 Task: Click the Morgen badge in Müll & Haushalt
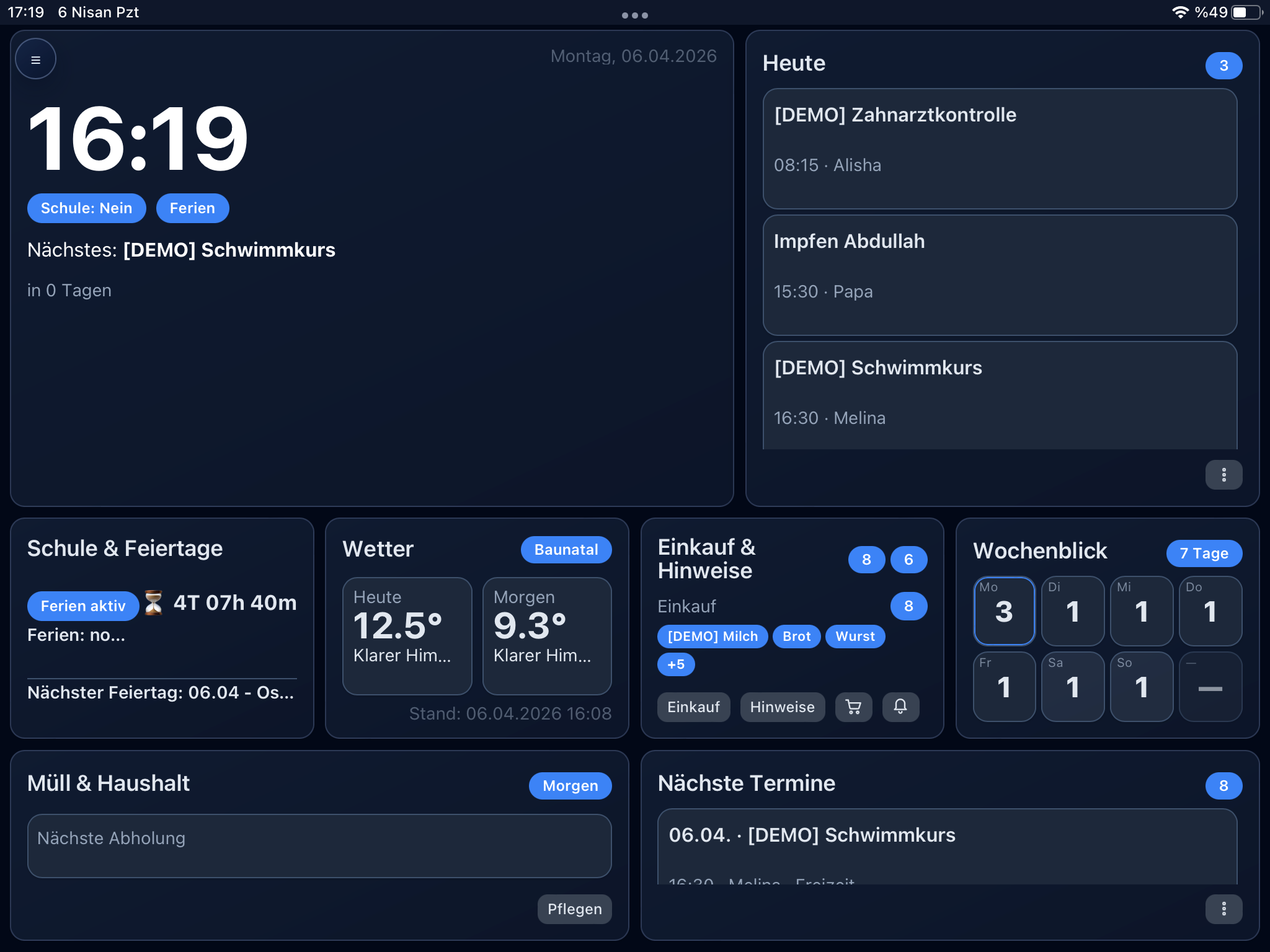(x=570, y=786)
